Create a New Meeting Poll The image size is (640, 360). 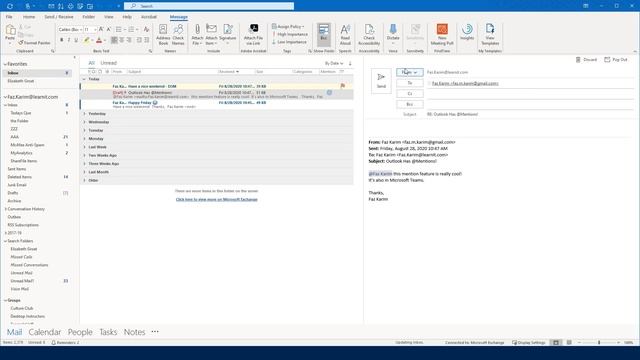click(442, 34)
